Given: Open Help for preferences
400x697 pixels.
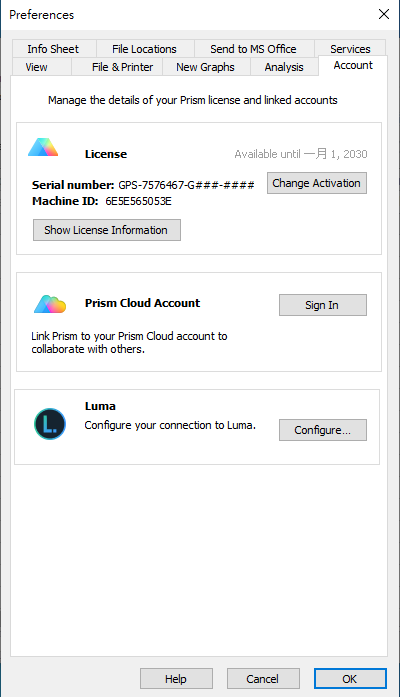Looking at the screenshot, I should pos(176,679).
